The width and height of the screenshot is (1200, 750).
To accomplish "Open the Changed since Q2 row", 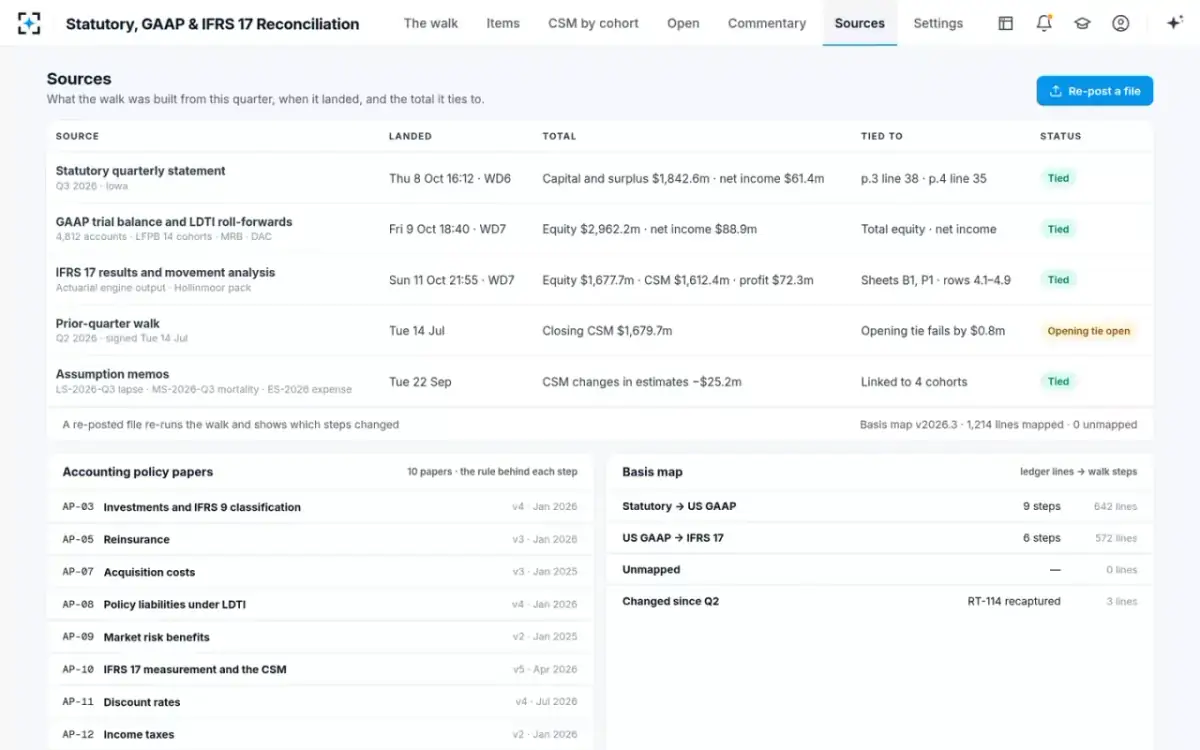I will tap(880, 601).
